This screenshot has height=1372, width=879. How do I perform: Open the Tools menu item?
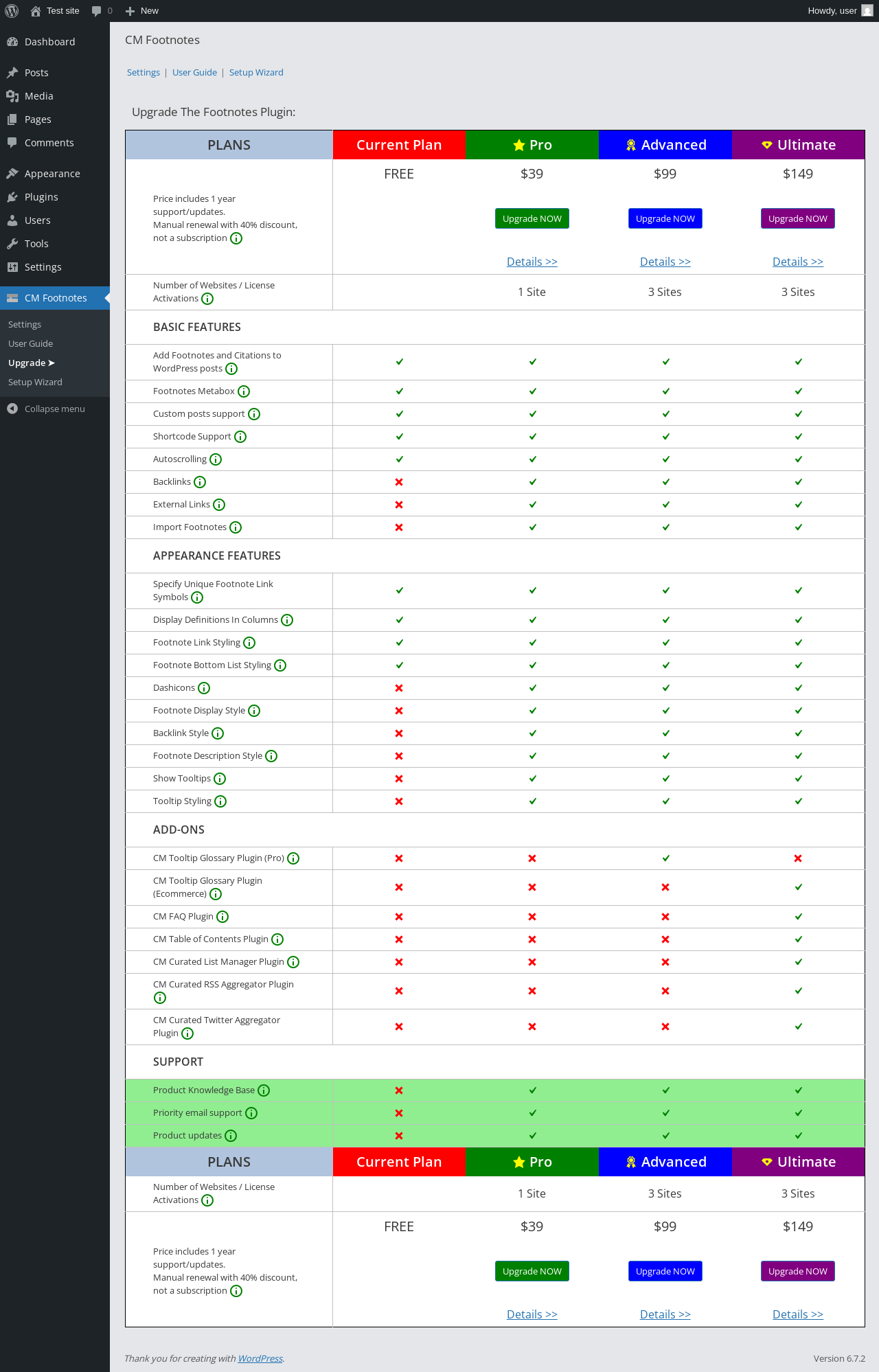coord(55,244)
